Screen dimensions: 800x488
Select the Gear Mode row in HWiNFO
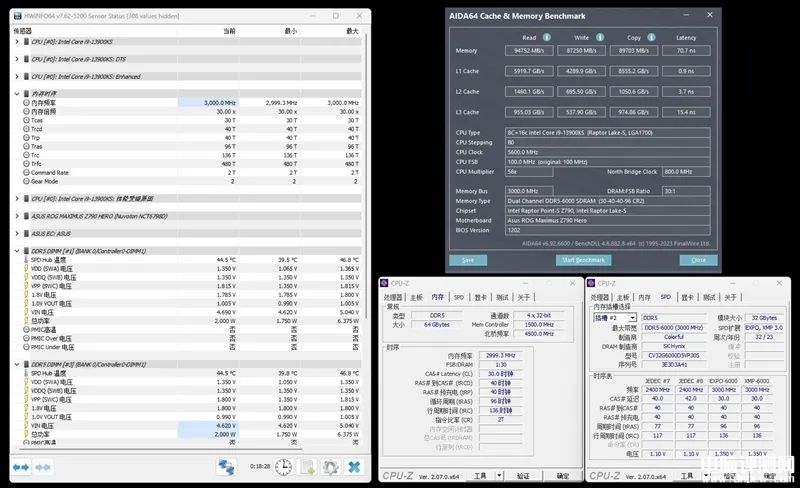192,181
